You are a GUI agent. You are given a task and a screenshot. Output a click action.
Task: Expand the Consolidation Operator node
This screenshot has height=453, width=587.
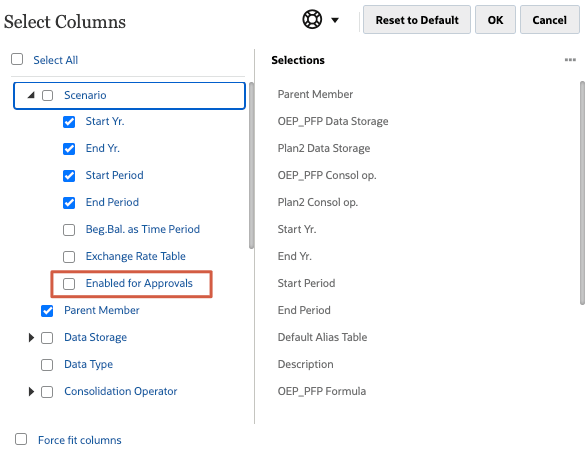point(31,392)
